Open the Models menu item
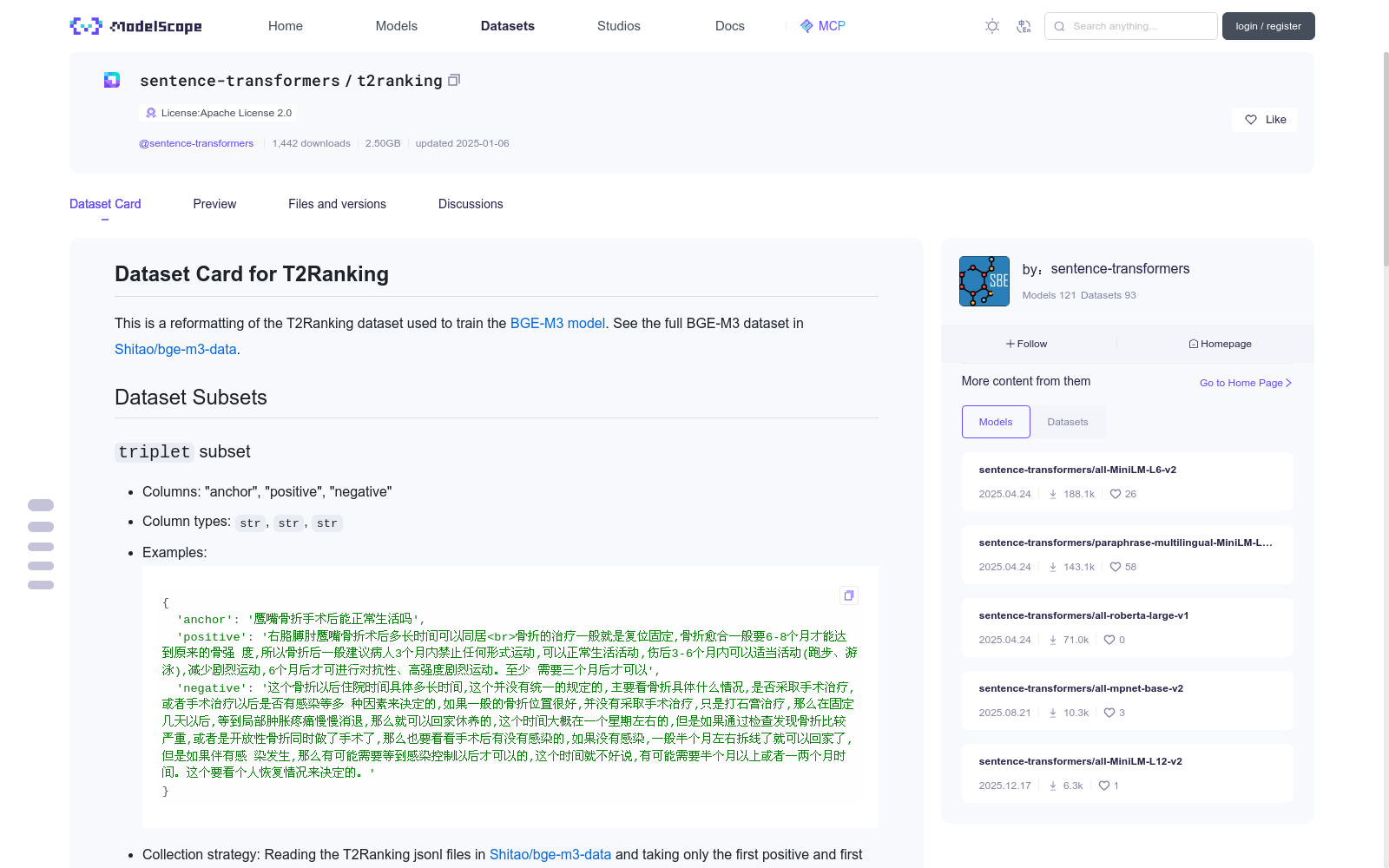The image size is (1389, 868). click(397, 26)
